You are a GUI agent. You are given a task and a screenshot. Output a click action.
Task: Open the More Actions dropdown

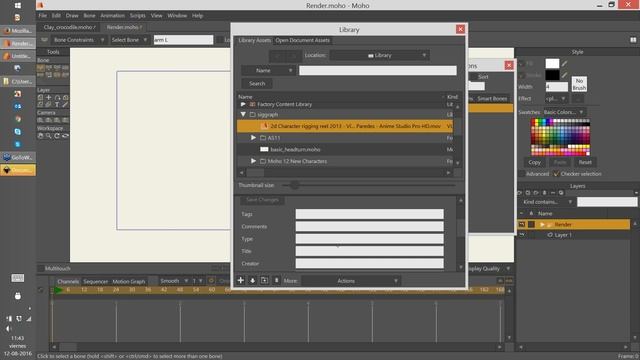tap(351, 281)
